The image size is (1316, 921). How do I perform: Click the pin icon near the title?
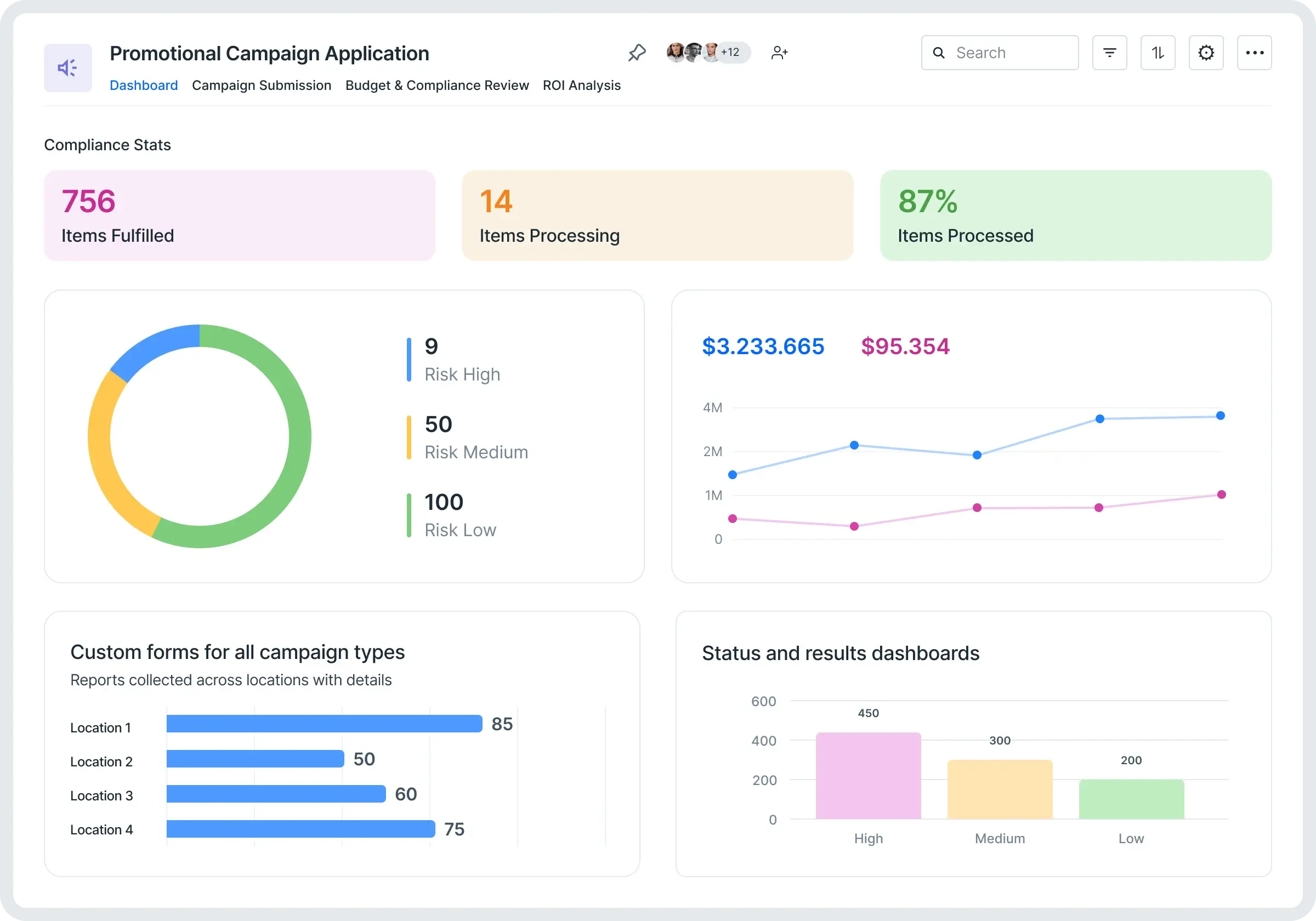tap(637, 53)
